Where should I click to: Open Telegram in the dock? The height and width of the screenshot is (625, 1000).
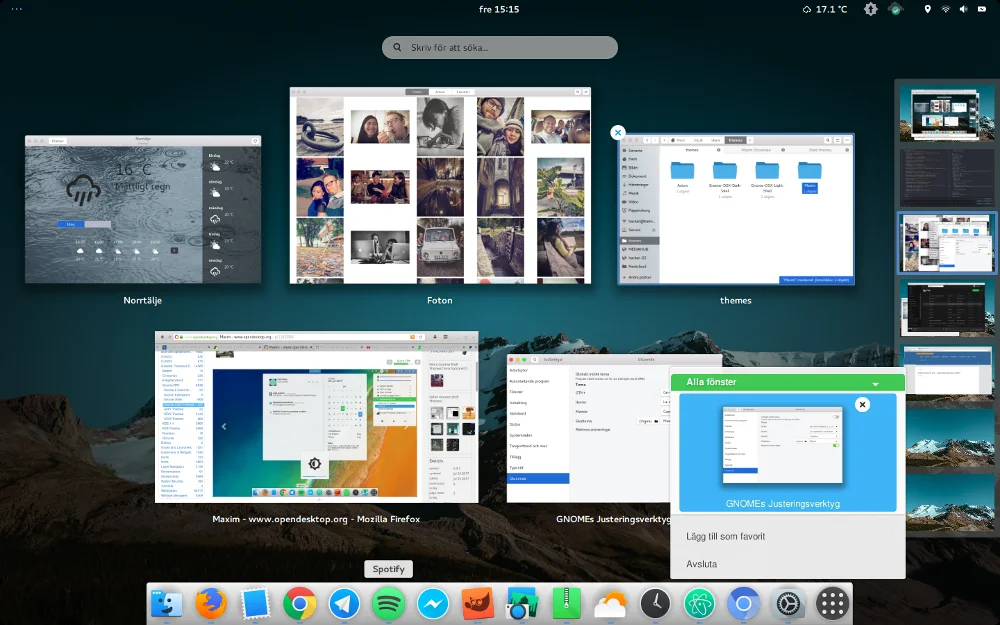(x=344, y=603)
